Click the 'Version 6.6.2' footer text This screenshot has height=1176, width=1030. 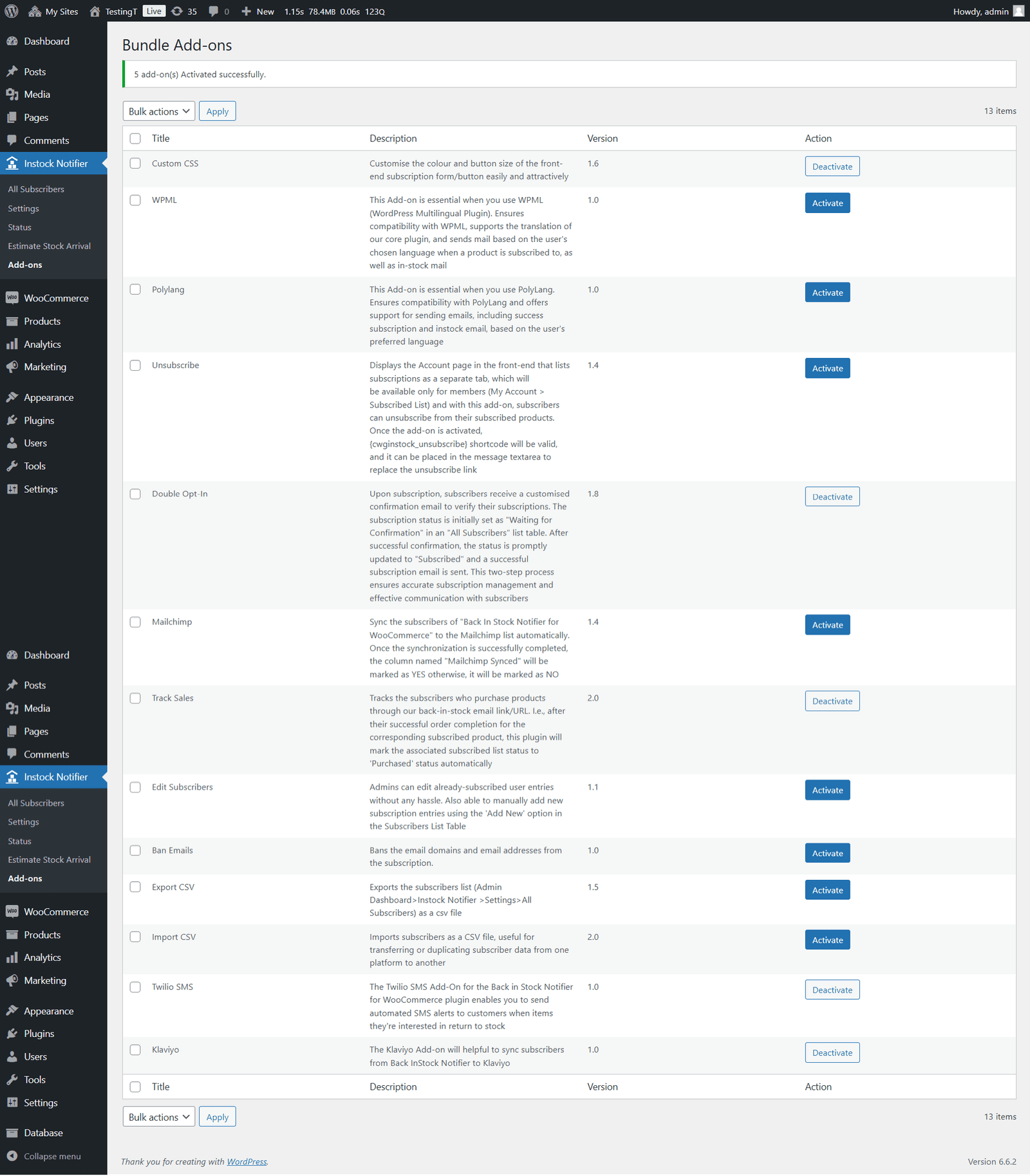pos(991,1162)
